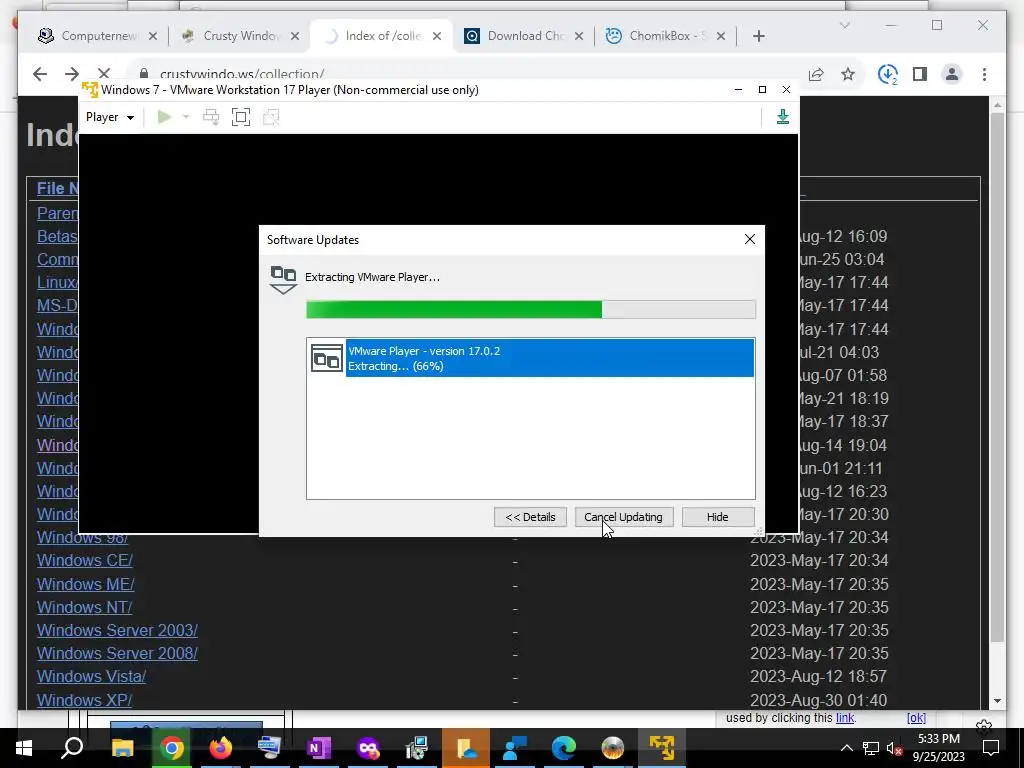Click the Cancel Updating button

click(624, 517)
